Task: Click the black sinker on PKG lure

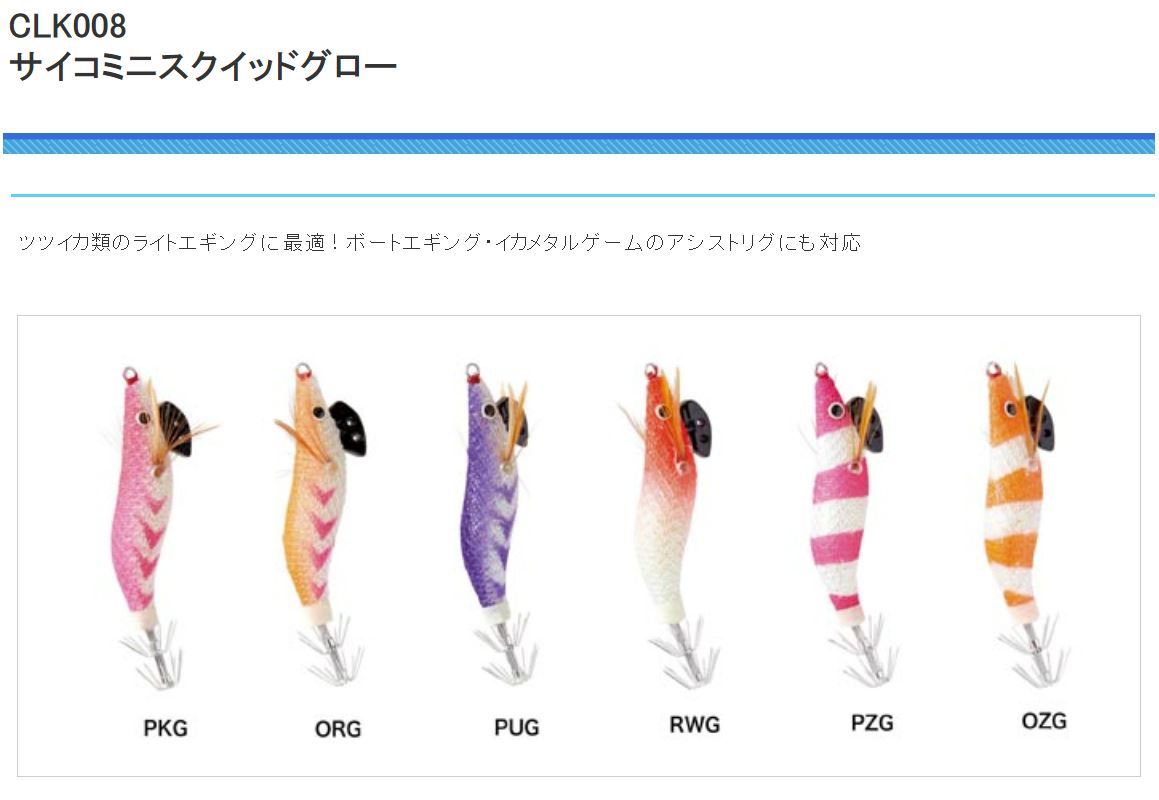Action: pyautogui.click(x=174, y=427)
